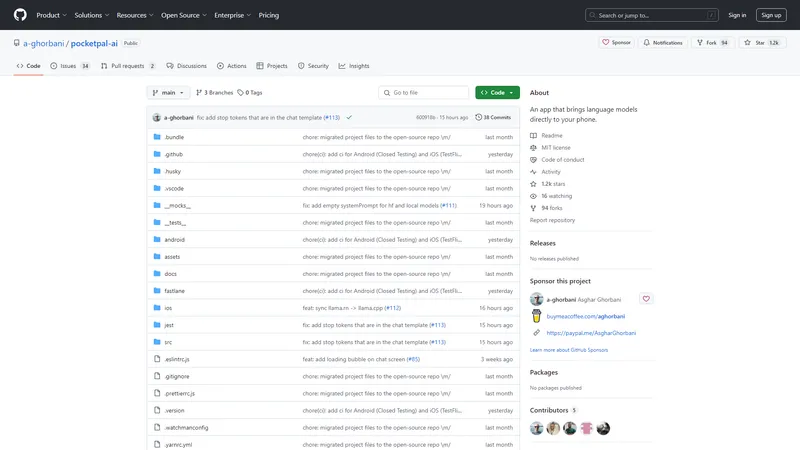Click the branches icon next to 3 Branches

199,92
